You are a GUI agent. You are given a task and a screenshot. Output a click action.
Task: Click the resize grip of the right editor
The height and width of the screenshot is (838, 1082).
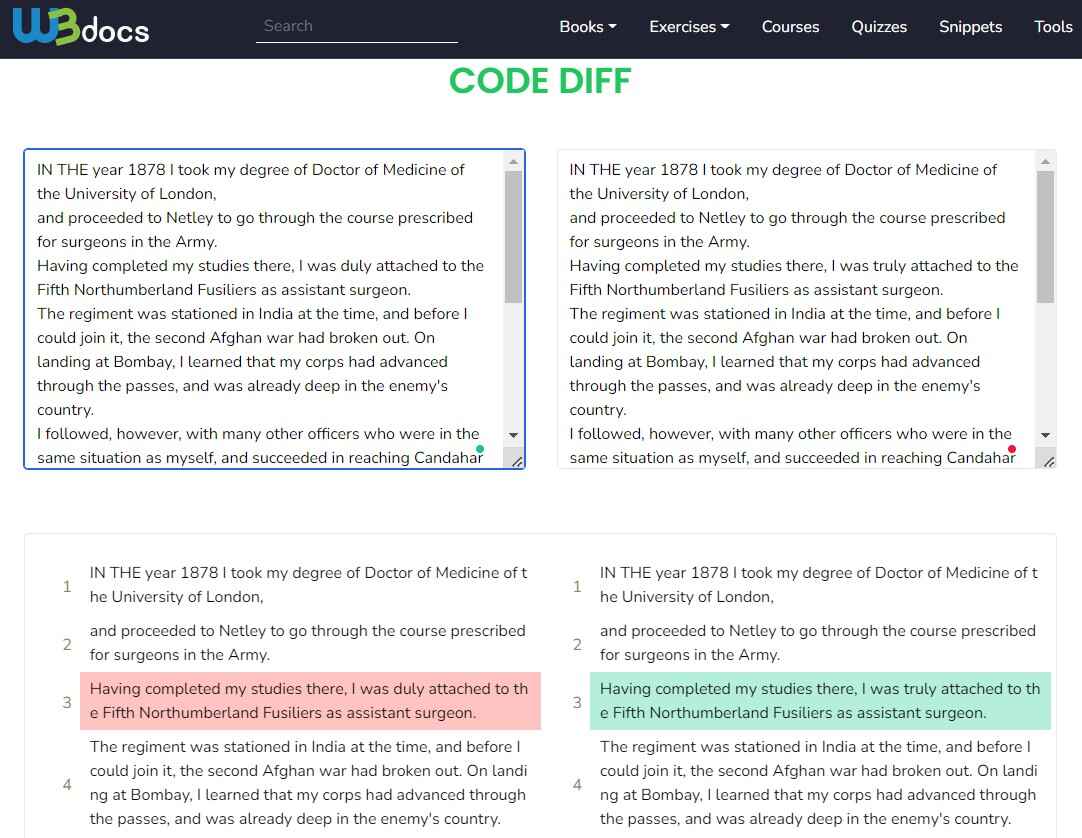(1050, 462)
